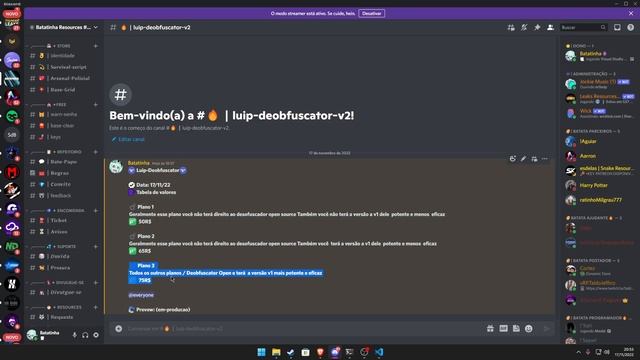Viewport: 640px width, 360px height.
Task: Select member Batatinha in member list
Action: coord(599,56)
